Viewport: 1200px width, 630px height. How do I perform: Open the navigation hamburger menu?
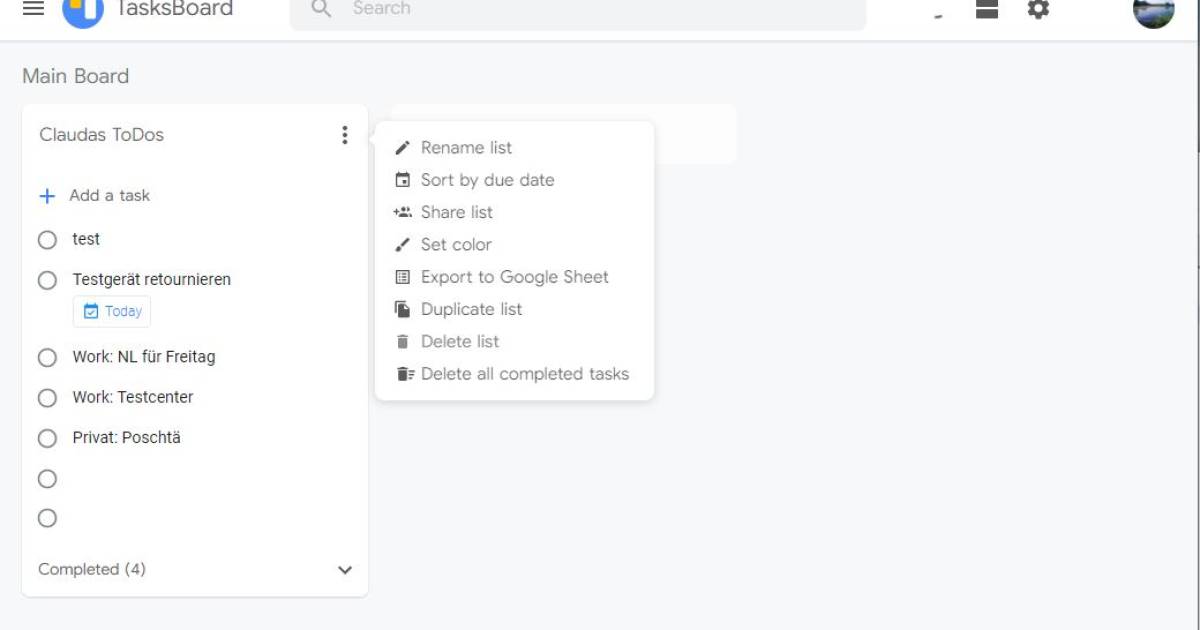point(33,10)
